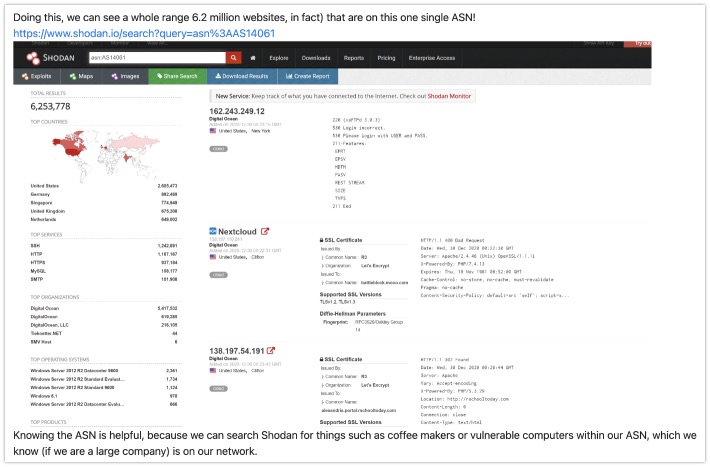Click the US flag in Nextcloud result
Image resolution: width=710 pixels, height=467 pixels.
(213, 257)
